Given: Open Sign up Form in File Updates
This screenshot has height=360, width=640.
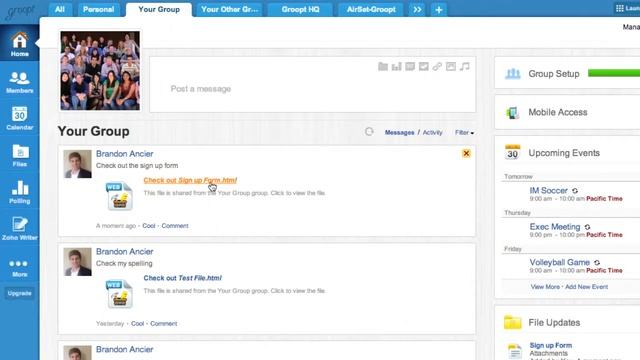Looking at the screenshot, I should coord(551,345).
